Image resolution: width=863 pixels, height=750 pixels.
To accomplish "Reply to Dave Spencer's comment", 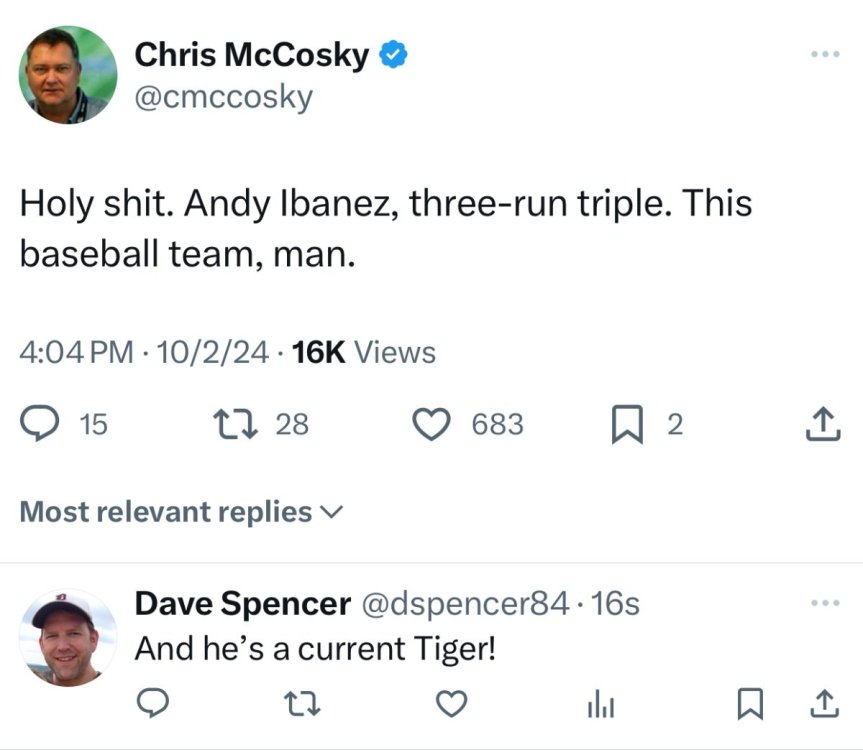I will [151, 705].
